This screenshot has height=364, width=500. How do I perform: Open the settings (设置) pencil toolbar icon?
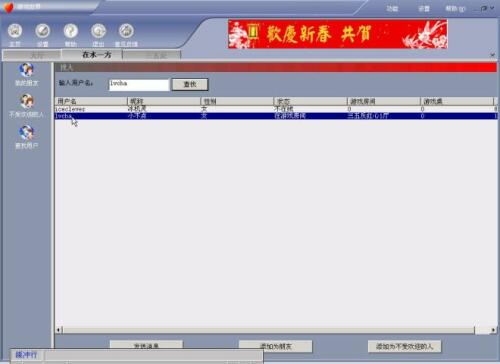tap(43, 31)
